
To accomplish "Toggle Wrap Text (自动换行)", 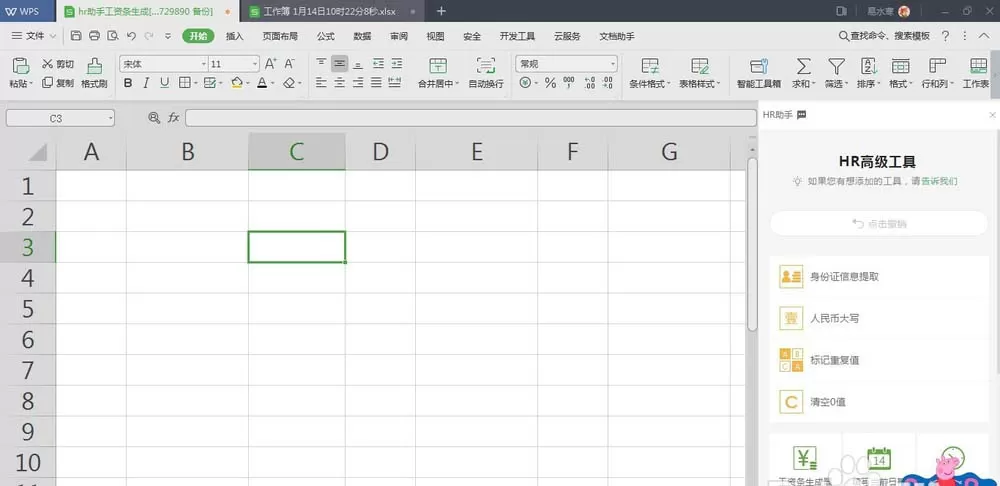I will coord(486,72).
